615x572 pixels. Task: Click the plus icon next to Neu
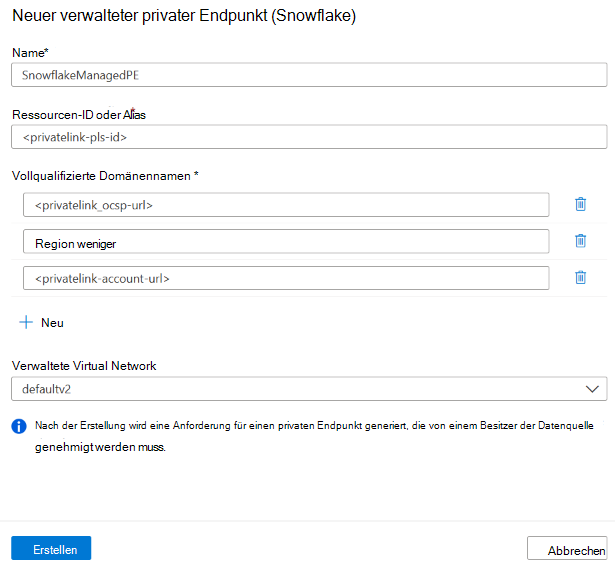[x=26, y=322]
